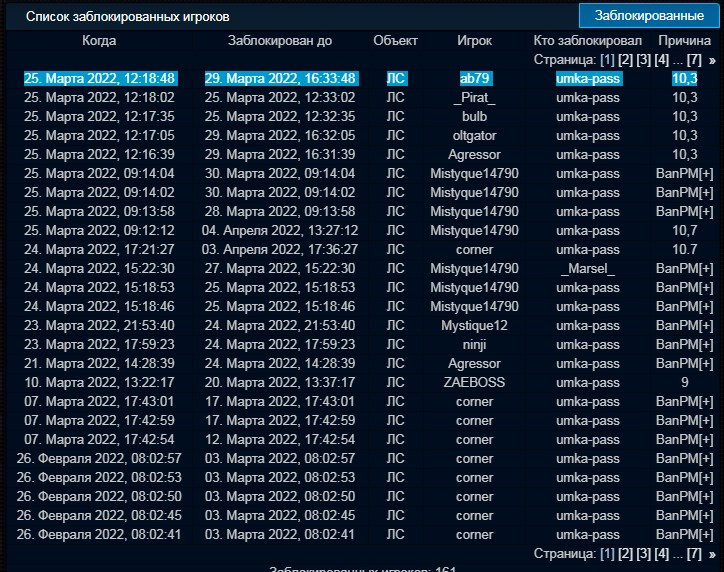Viewport: 724px width, 572px height.
Task: Click reason 9 in ZAEBOSS row
Action: (685, 382)
